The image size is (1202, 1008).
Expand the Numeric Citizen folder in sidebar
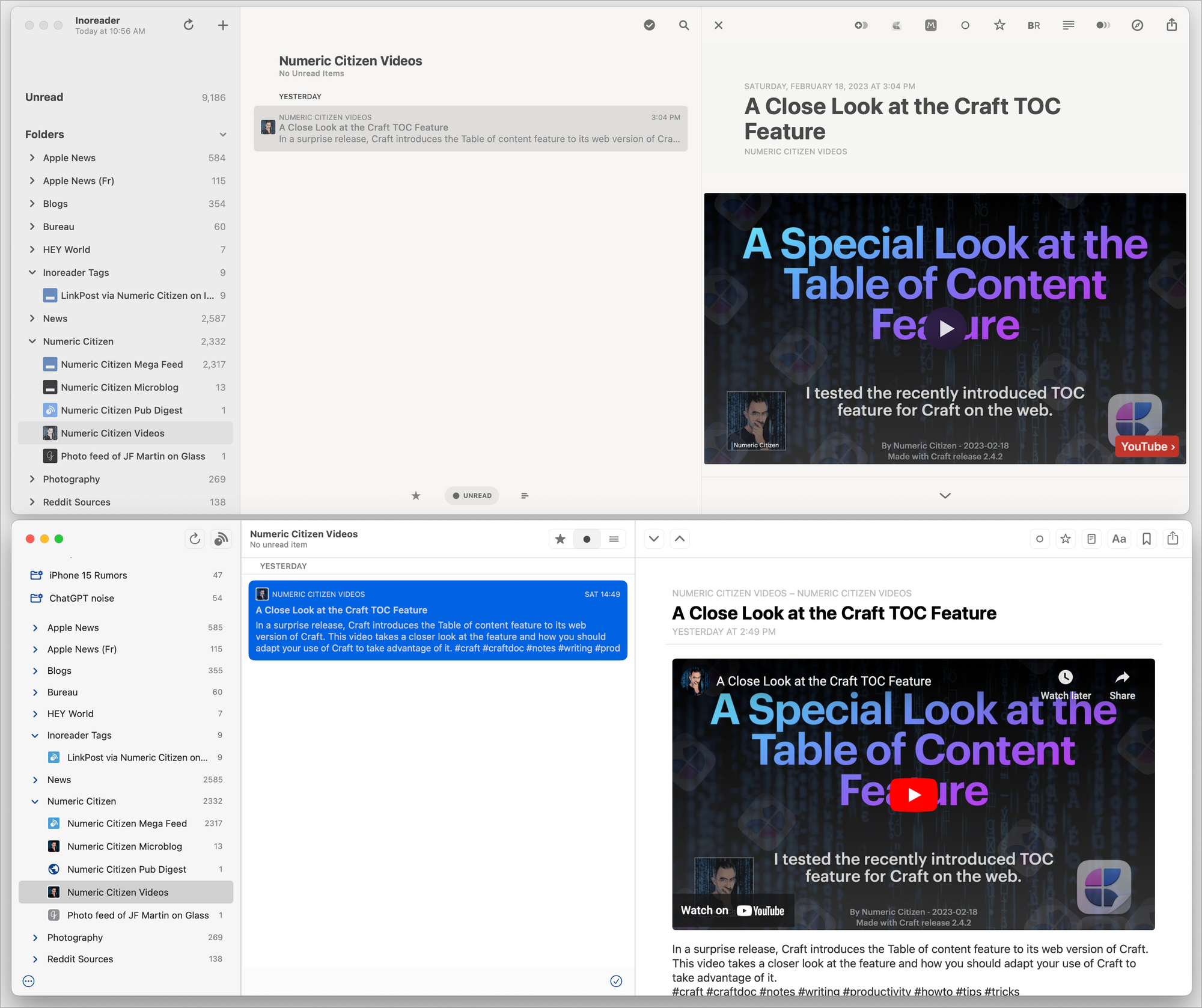[x=31, y=341]
